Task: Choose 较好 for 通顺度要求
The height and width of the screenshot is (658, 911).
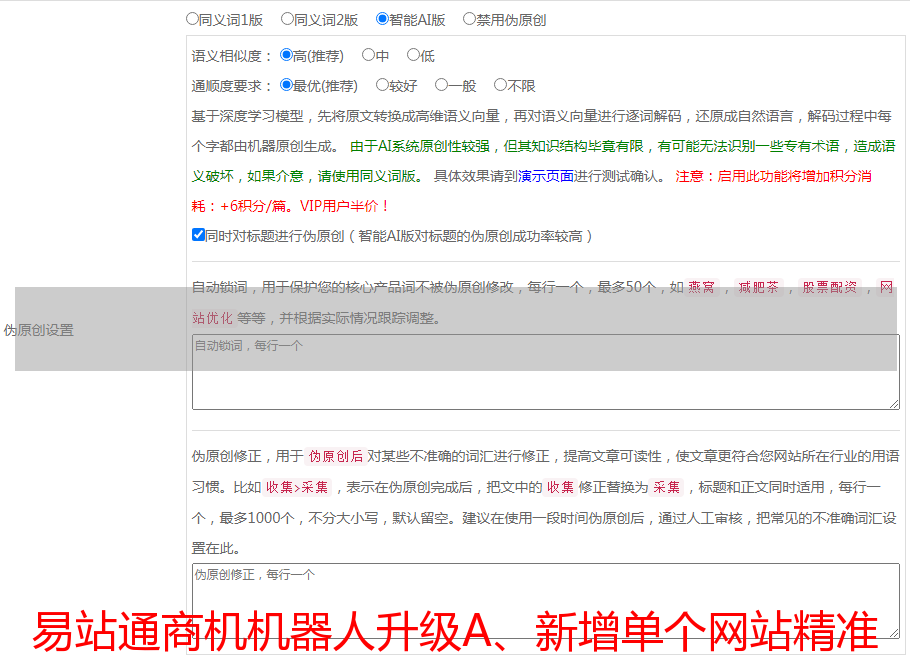Action: [x=382, y=85]
